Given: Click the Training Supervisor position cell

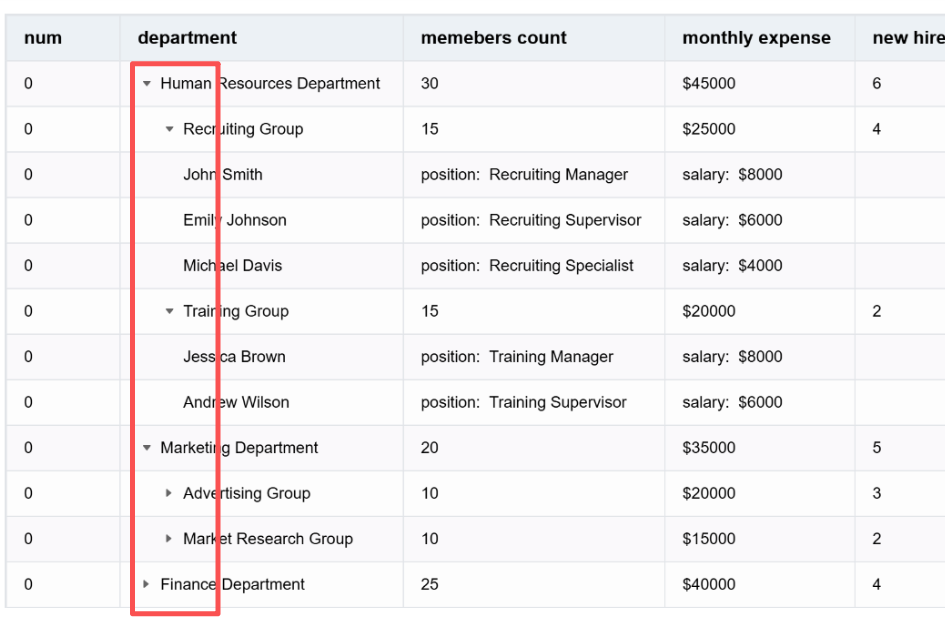Looking at the screenshot, I should click(524, 402).
